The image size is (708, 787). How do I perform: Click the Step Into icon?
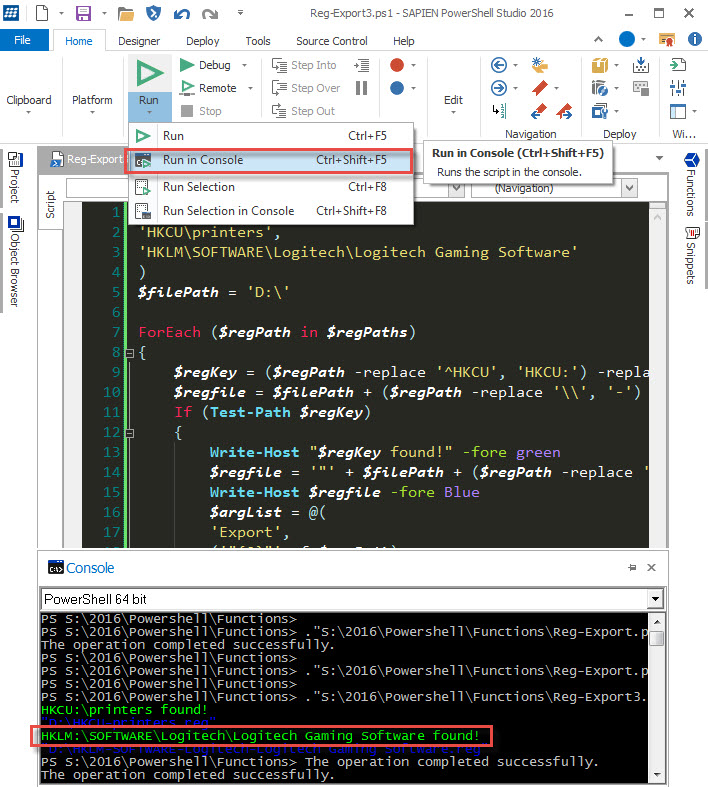(x=279, y=65)
